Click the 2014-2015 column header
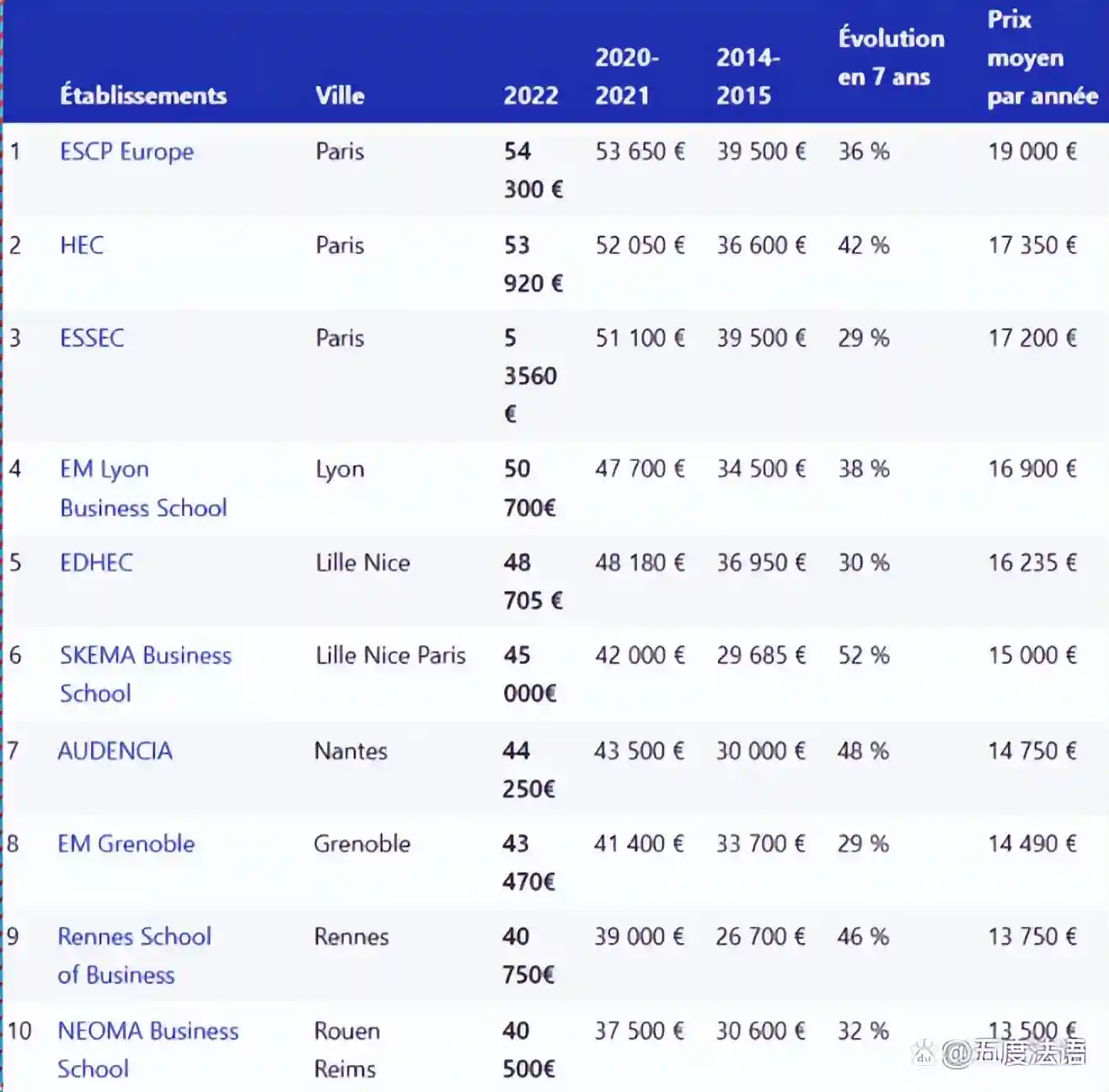 (x=747, y=76)
